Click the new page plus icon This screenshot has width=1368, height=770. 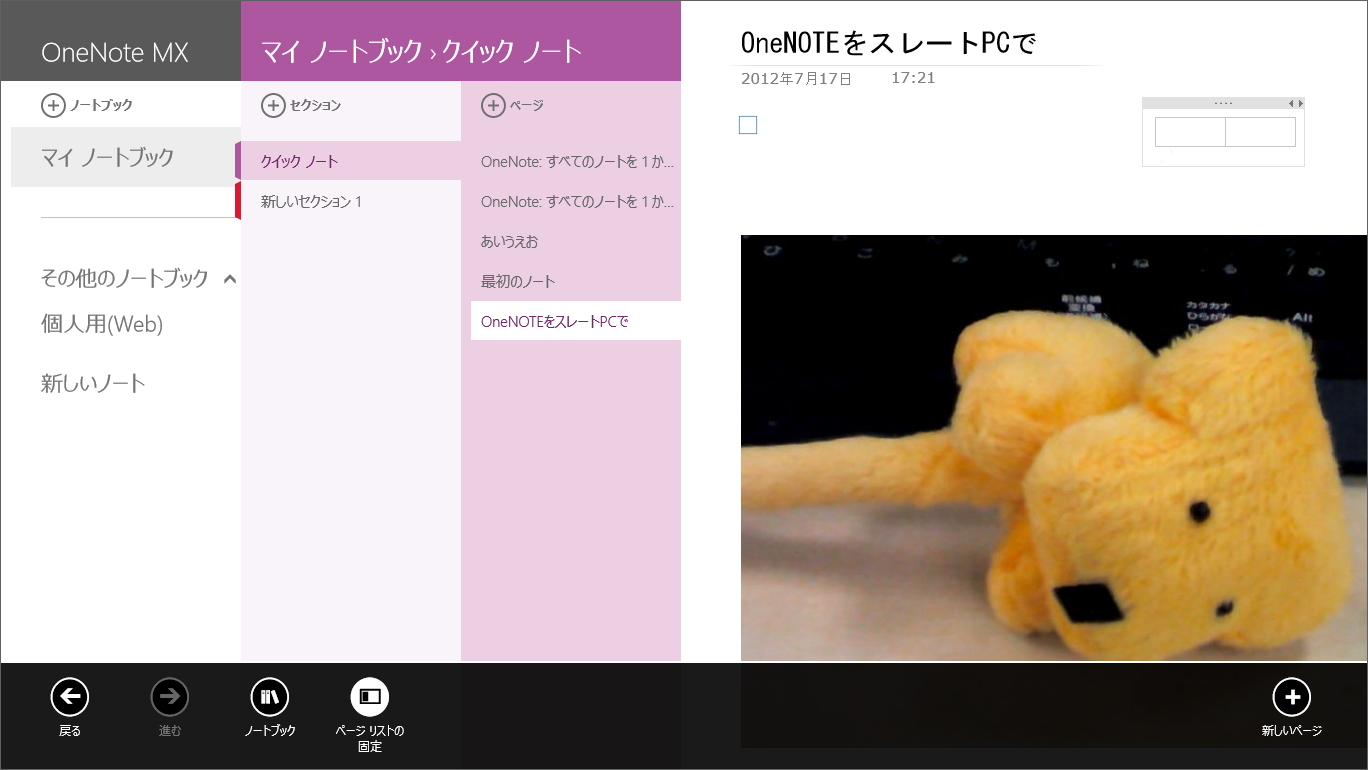click(1292, 696)
